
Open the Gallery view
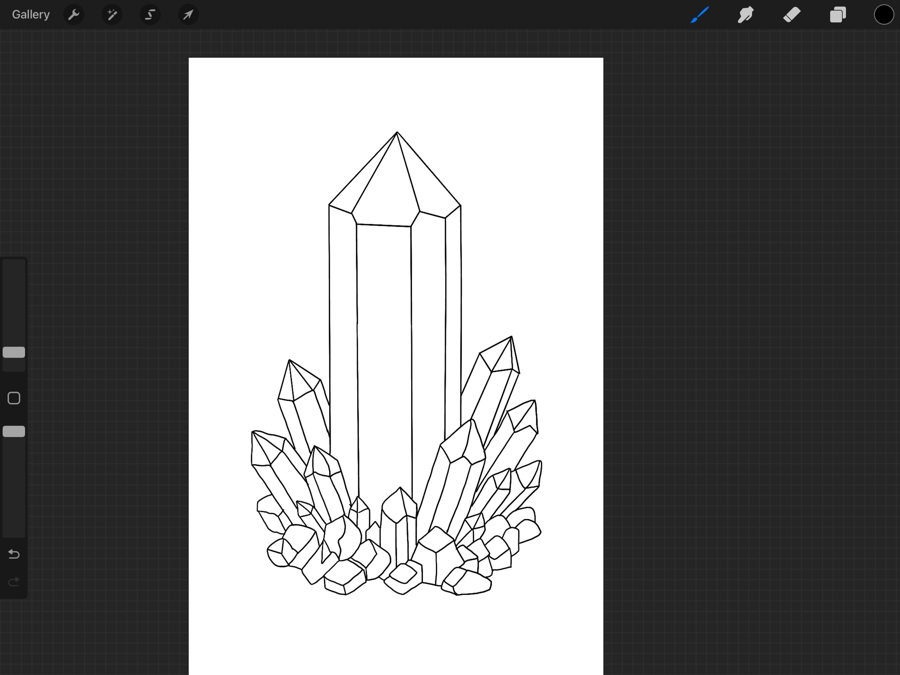point(31,15)
